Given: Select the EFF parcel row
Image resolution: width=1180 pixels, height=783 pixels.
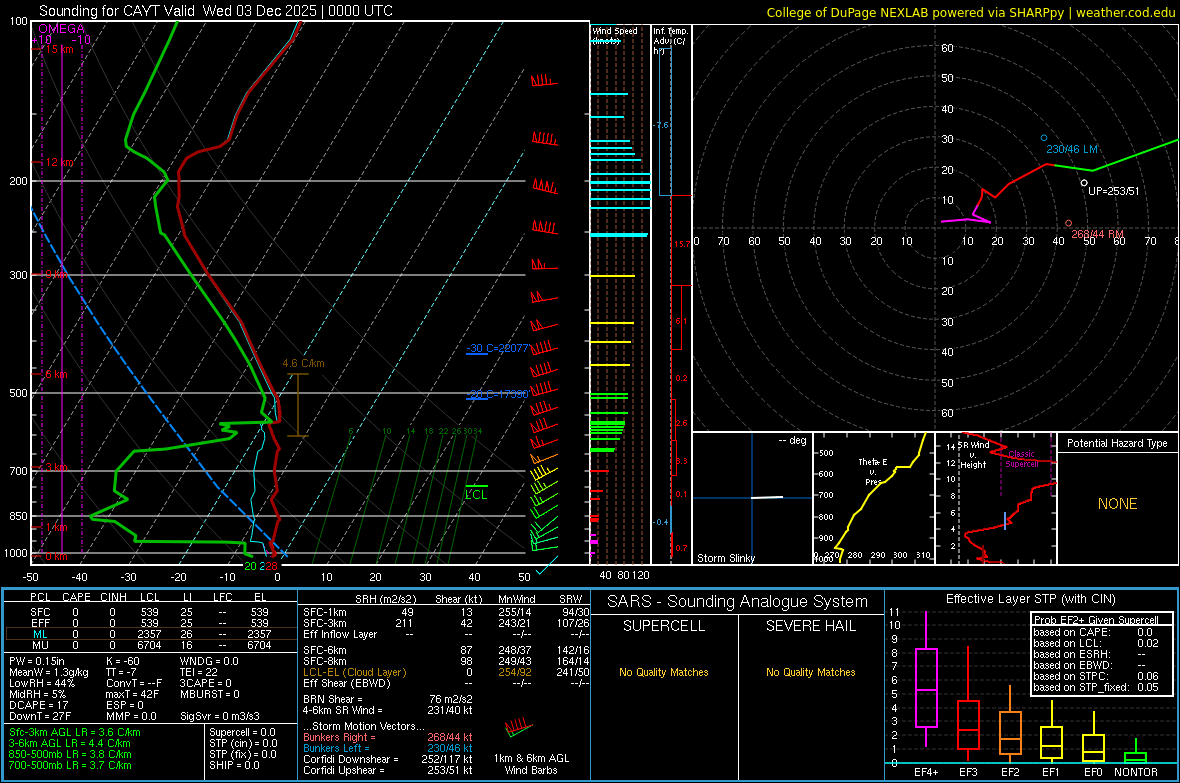Looking at the screenshot, I should (x=151, y=623).
